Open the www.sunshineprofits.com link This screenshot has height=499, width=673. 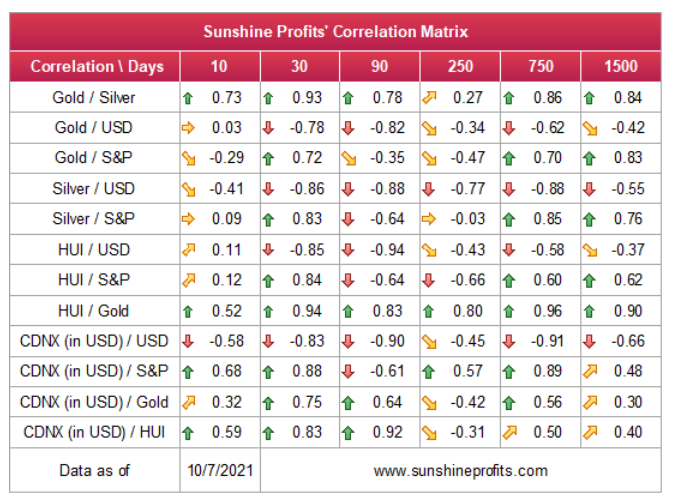pyautogui.click(x=461, y=471)
